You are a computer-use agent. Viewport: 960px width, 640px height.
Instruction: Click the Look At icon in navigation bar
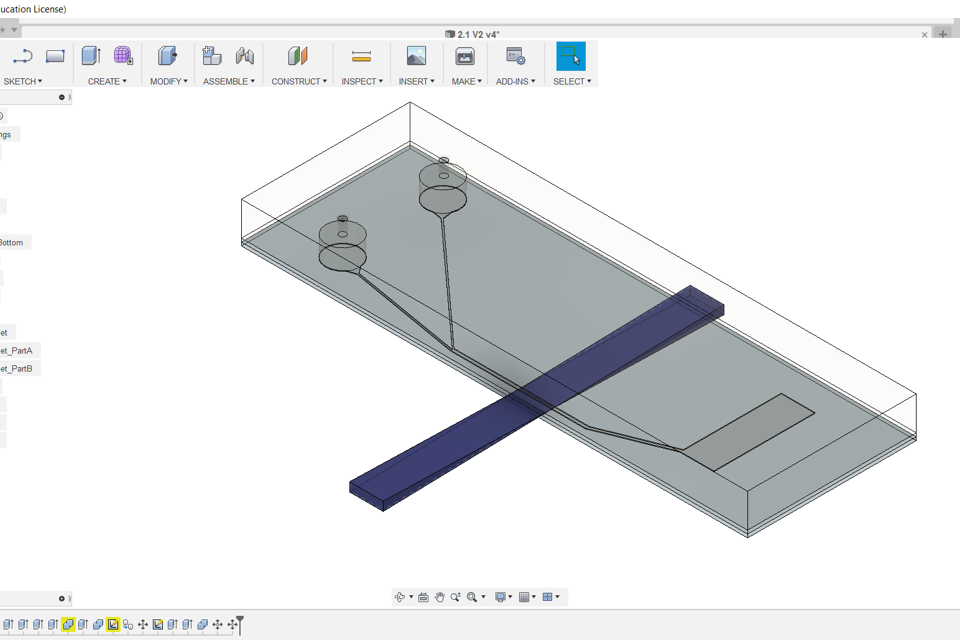[423, 597]
